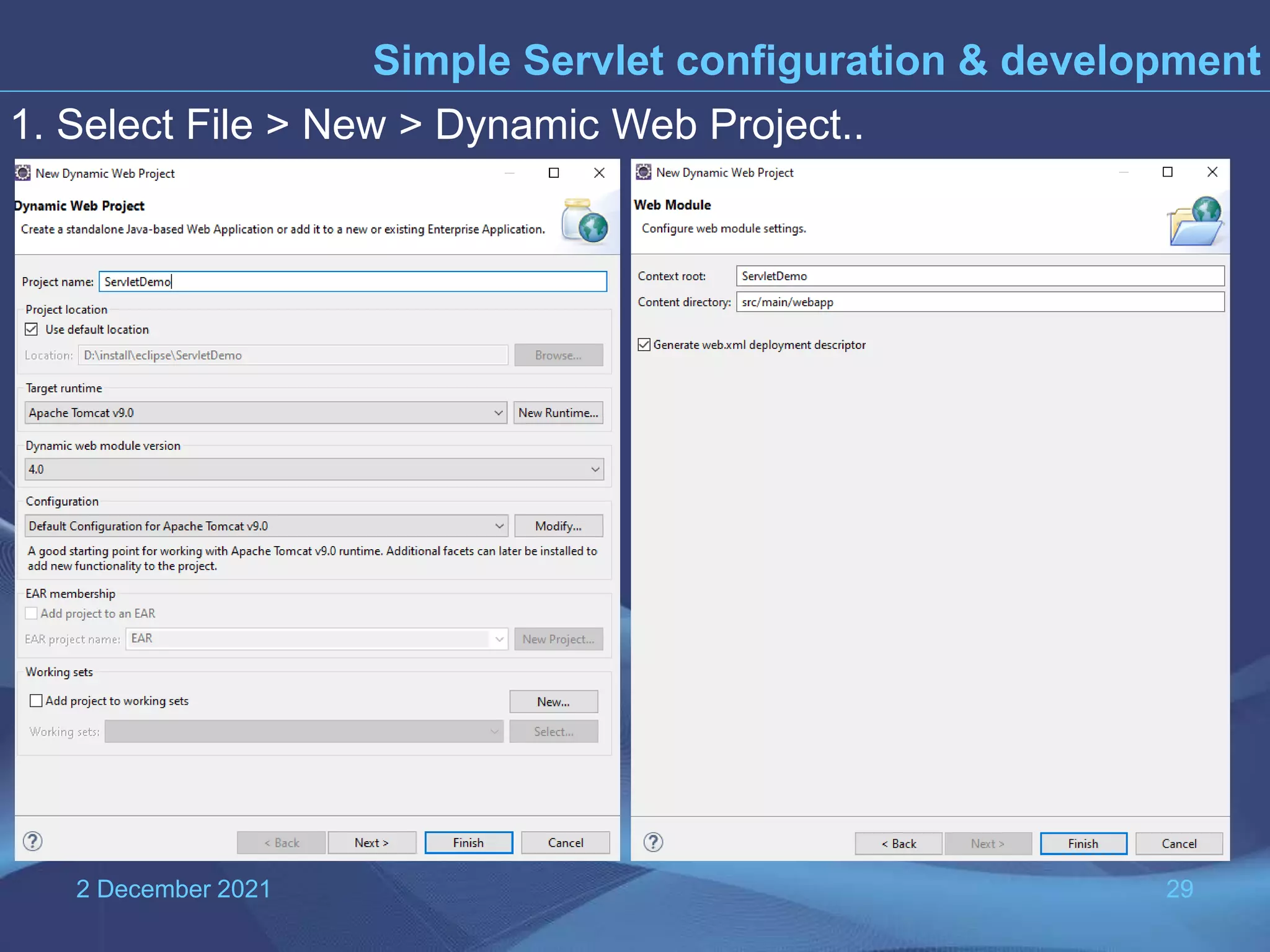
Task: Click the New... working set button
Action: [553, 702]
